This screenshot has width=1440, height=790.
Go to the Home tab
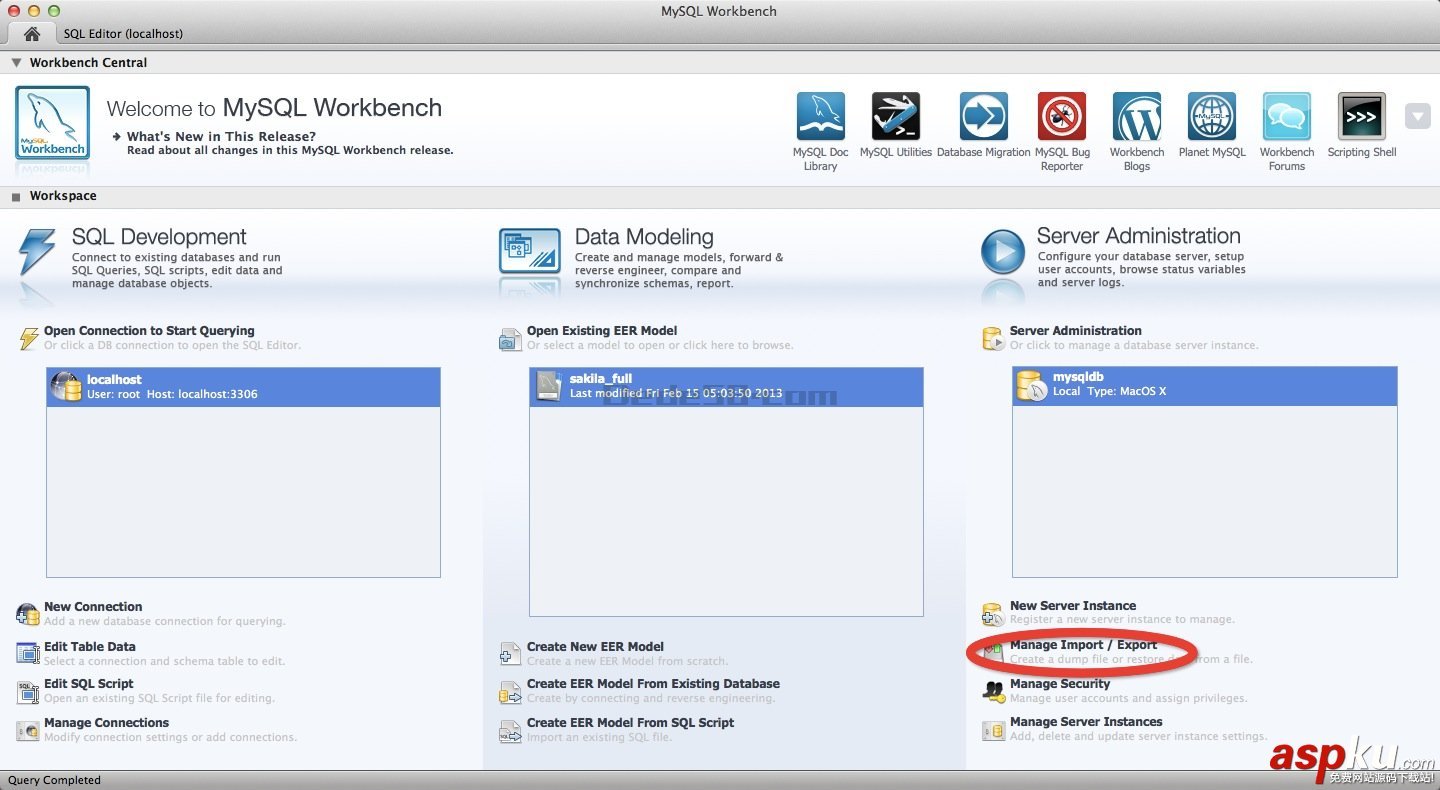pyautogui.click(x=32, y=33)
